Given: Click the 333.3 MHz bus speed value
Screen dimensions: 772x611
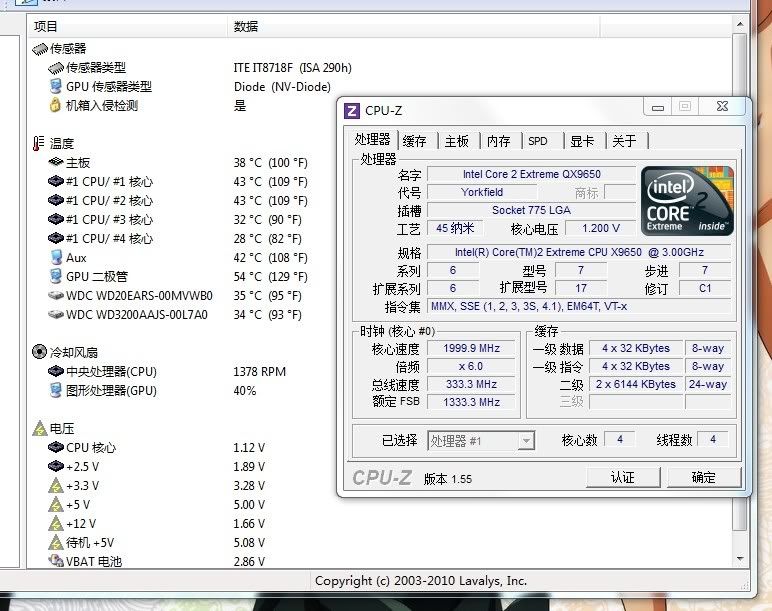Looking at the screenshot, I should coord(471,384).
